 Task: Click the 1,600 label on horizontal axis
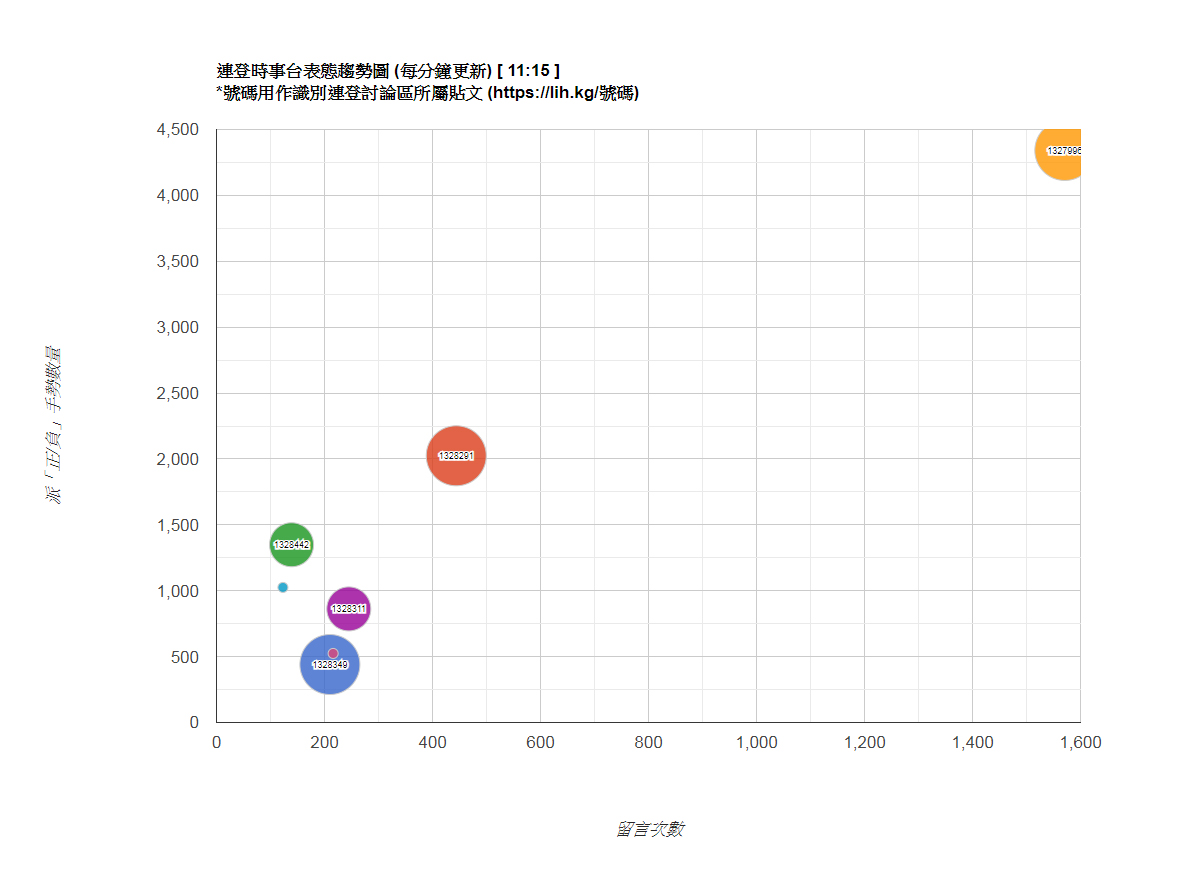coord(1080,743)
